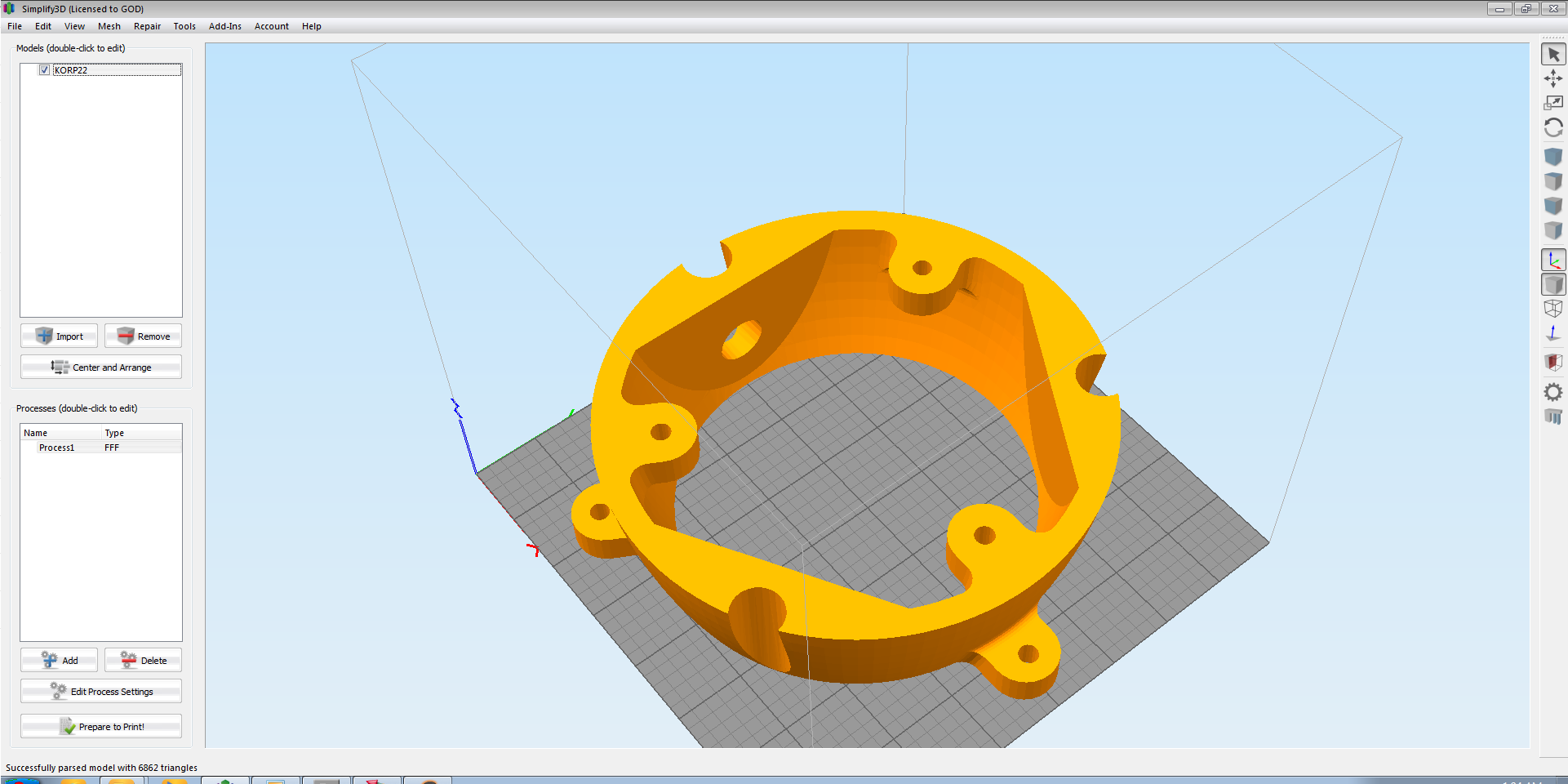
Task: Click the Import model button
Action: tap(60, 336)
